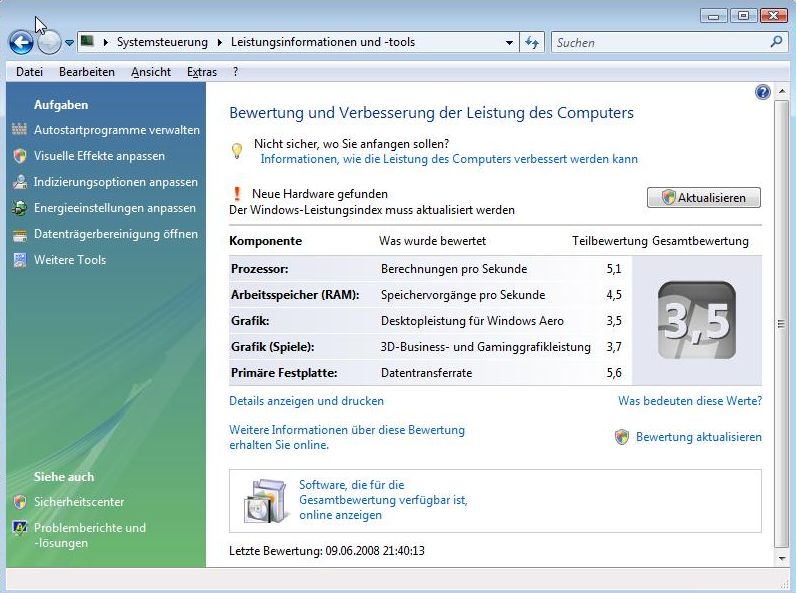Click the Sicherheitscenter shield icon

pos(20,502)
